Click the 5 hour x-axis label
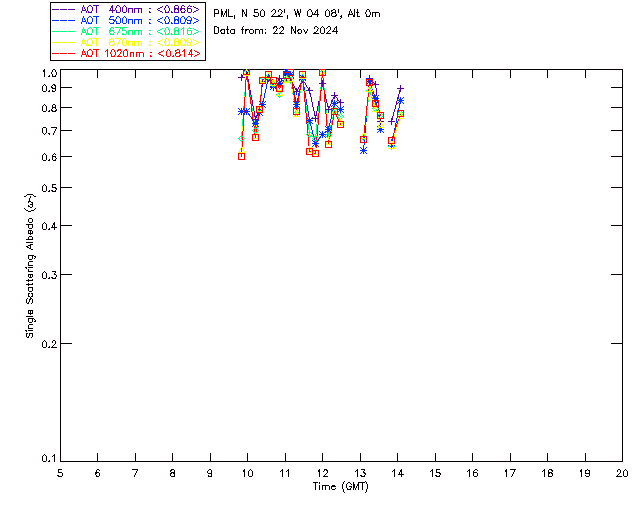Viewport: 640px width, 512px height. click(60, 473)
